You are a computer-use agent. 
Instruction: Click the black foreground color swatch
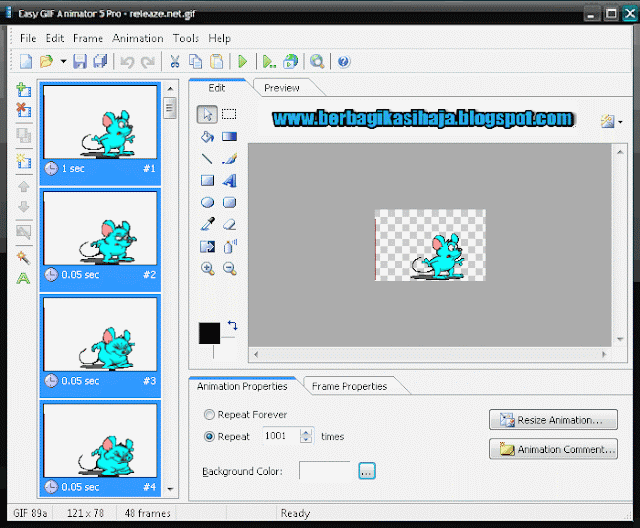(209, 333)
